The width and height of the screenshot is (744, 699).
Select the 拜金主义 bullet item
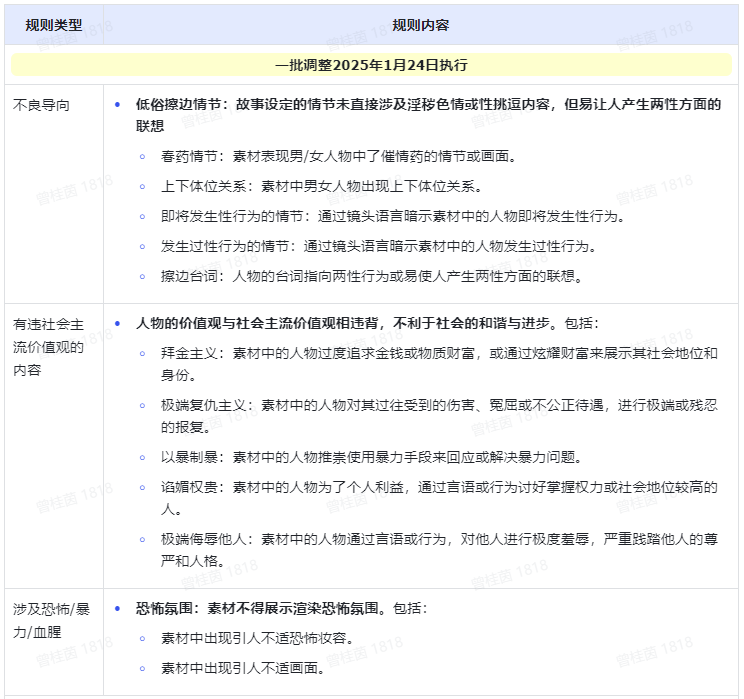(x=439, y=364)
